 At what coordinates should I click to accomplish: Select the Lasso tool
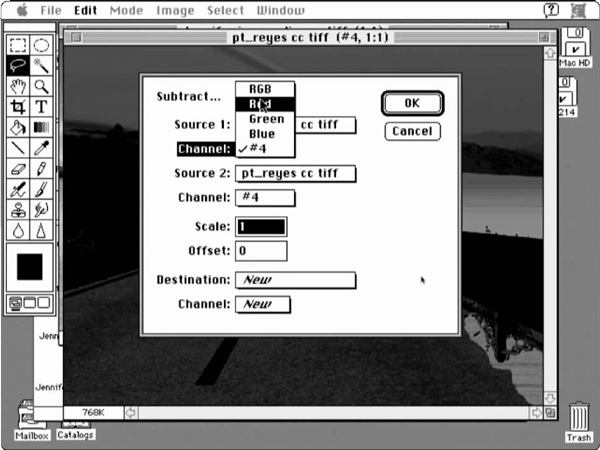18,65
